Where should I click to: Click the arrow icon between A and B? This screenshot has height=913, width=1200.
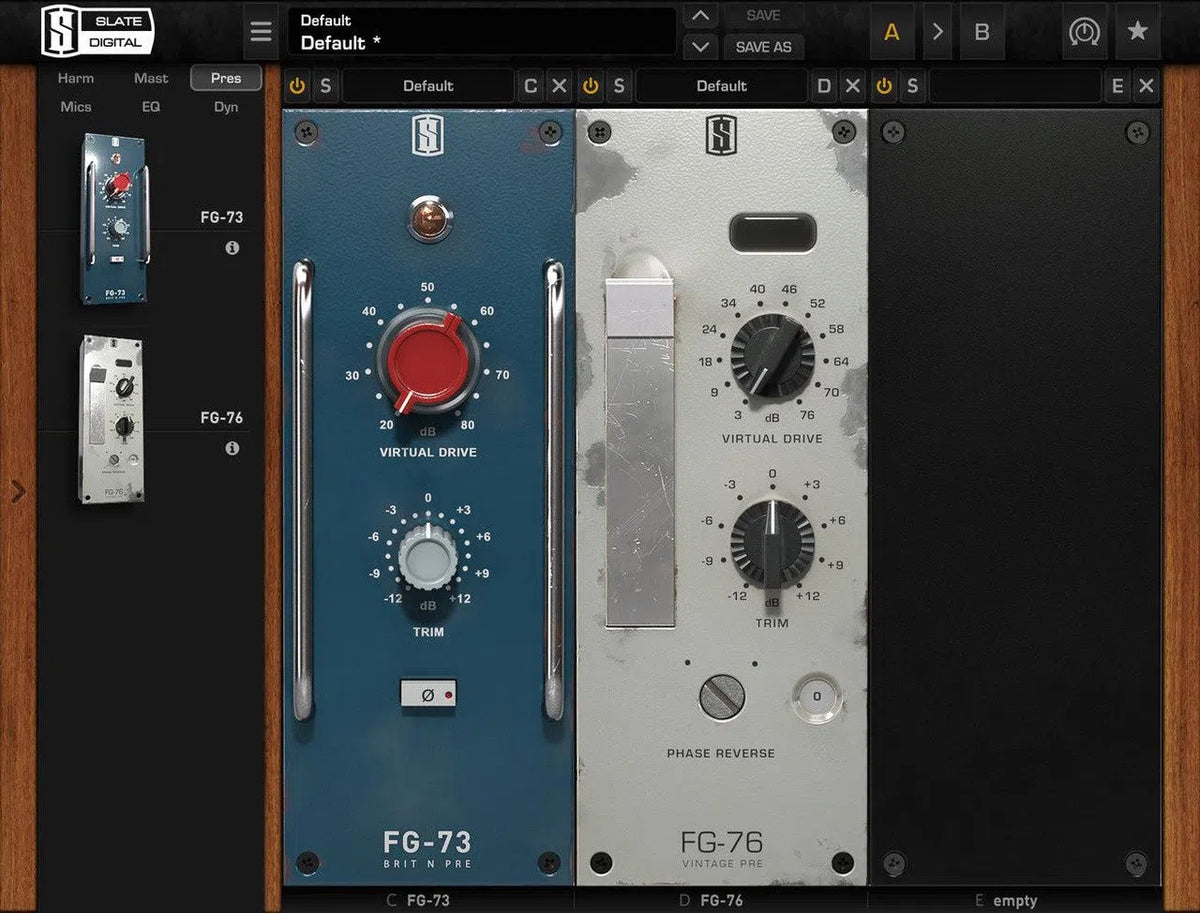coord(937,31)
